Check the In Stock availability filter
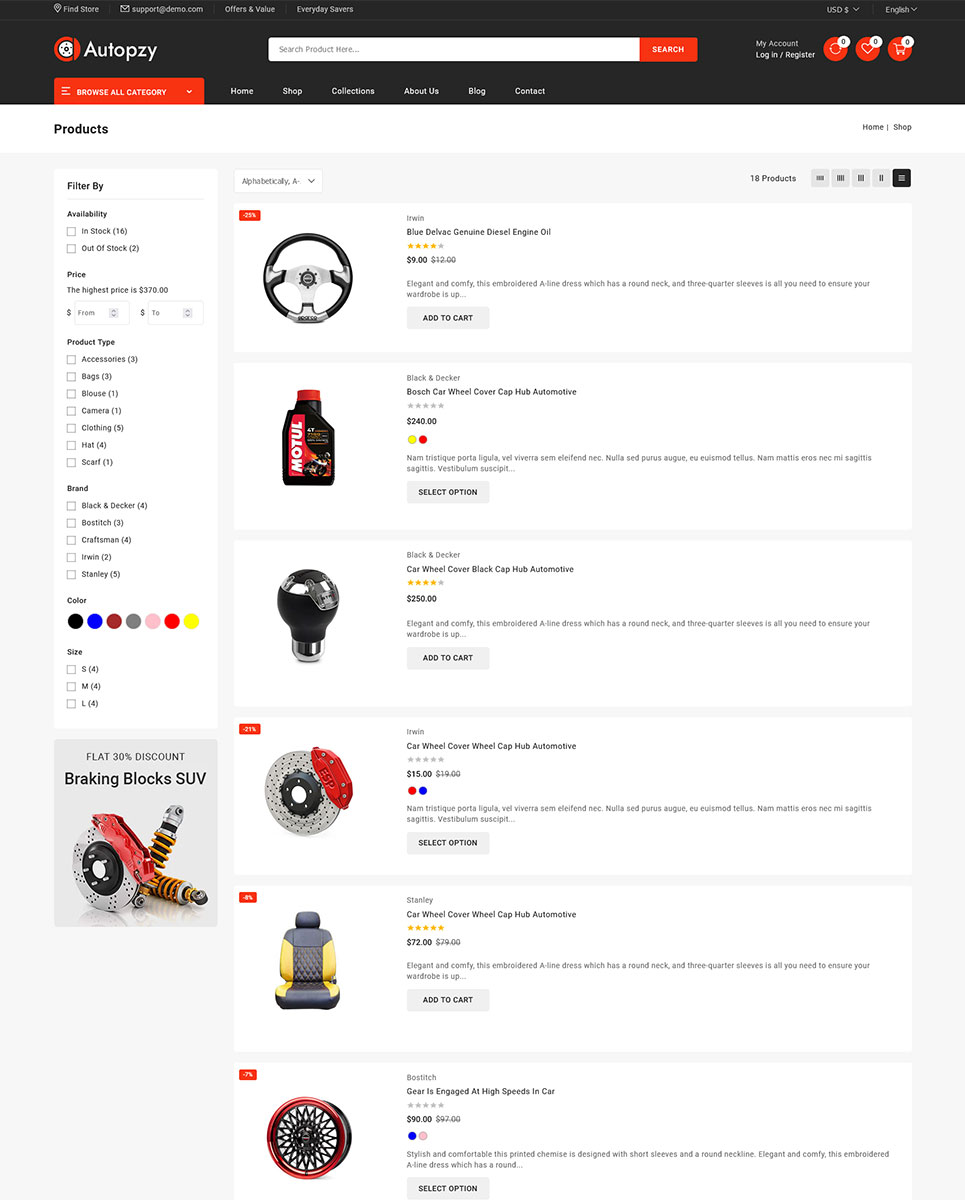This screenshot has width=965, height=1200. 71,231
